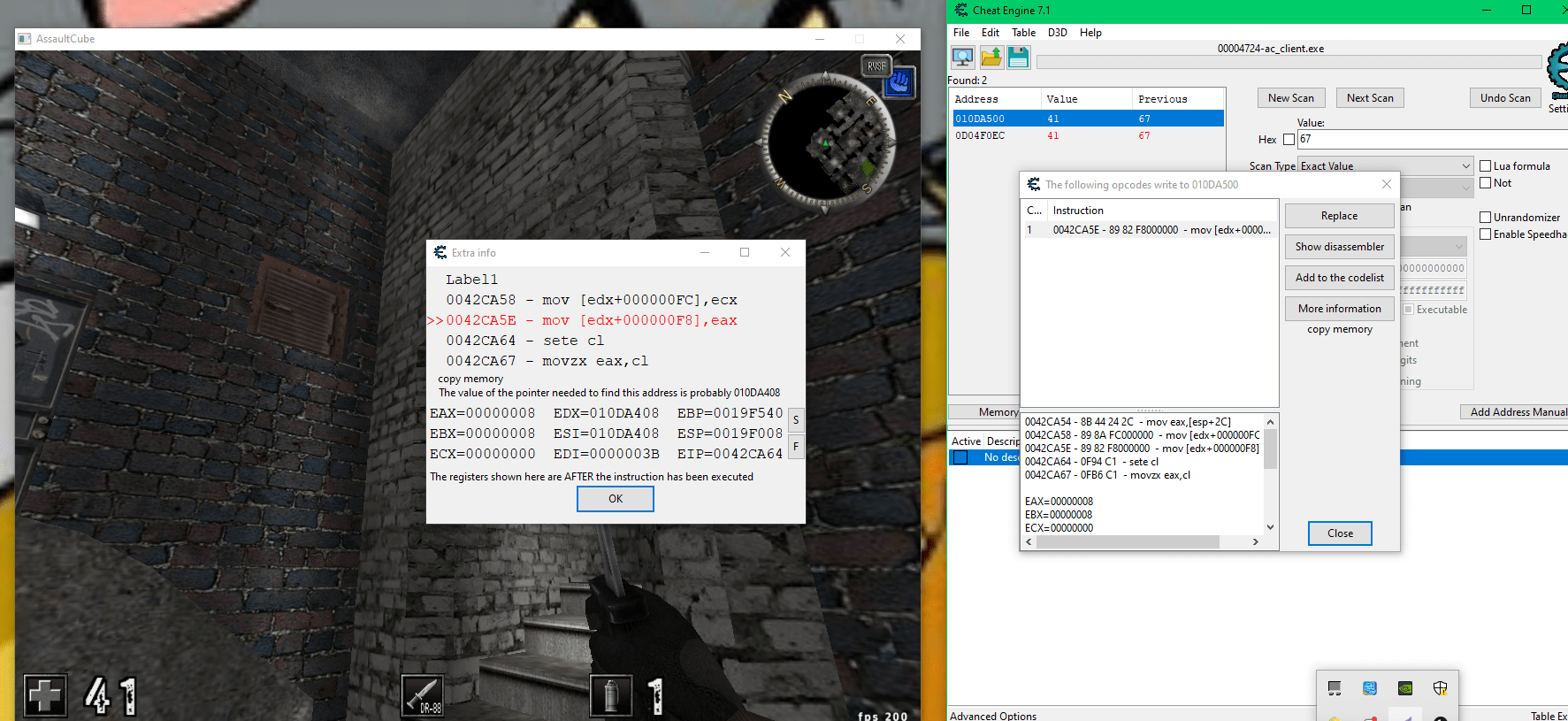The width and height of the screenshot is (1568, 721).
Task: Toggle the Enable Speedhack checkbox
Action: coord(1486,234)
